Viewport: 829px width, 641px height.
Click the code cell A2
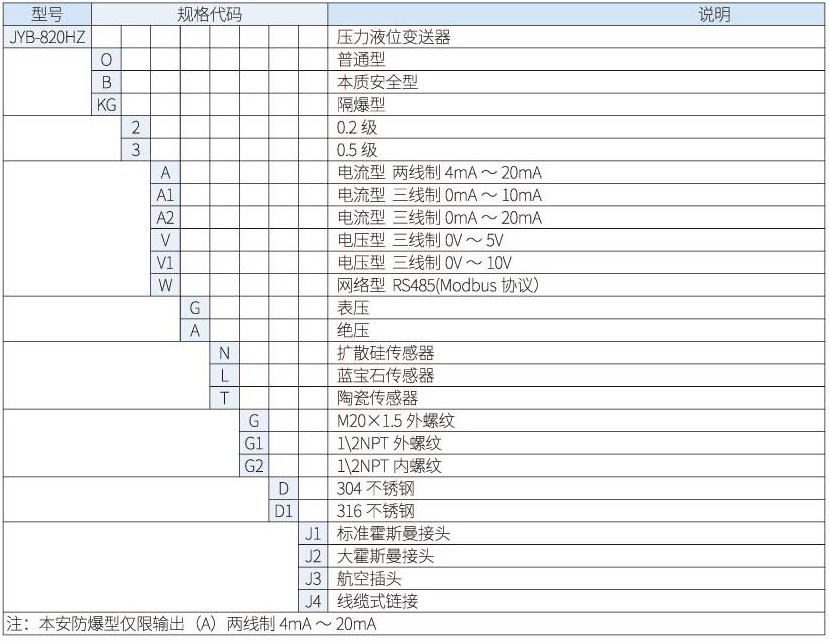(x=165, y=217)
